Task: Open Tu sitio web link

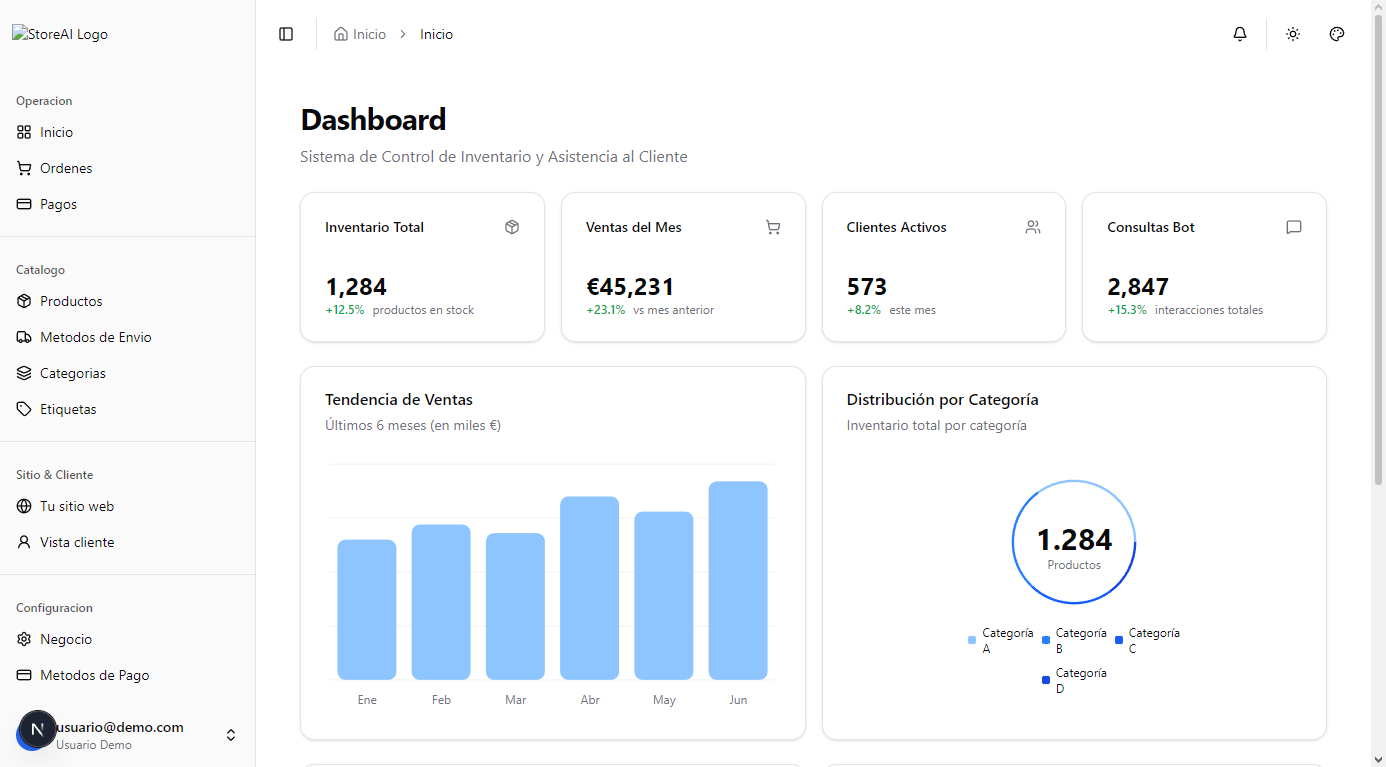Action: (x=77, y=506)
